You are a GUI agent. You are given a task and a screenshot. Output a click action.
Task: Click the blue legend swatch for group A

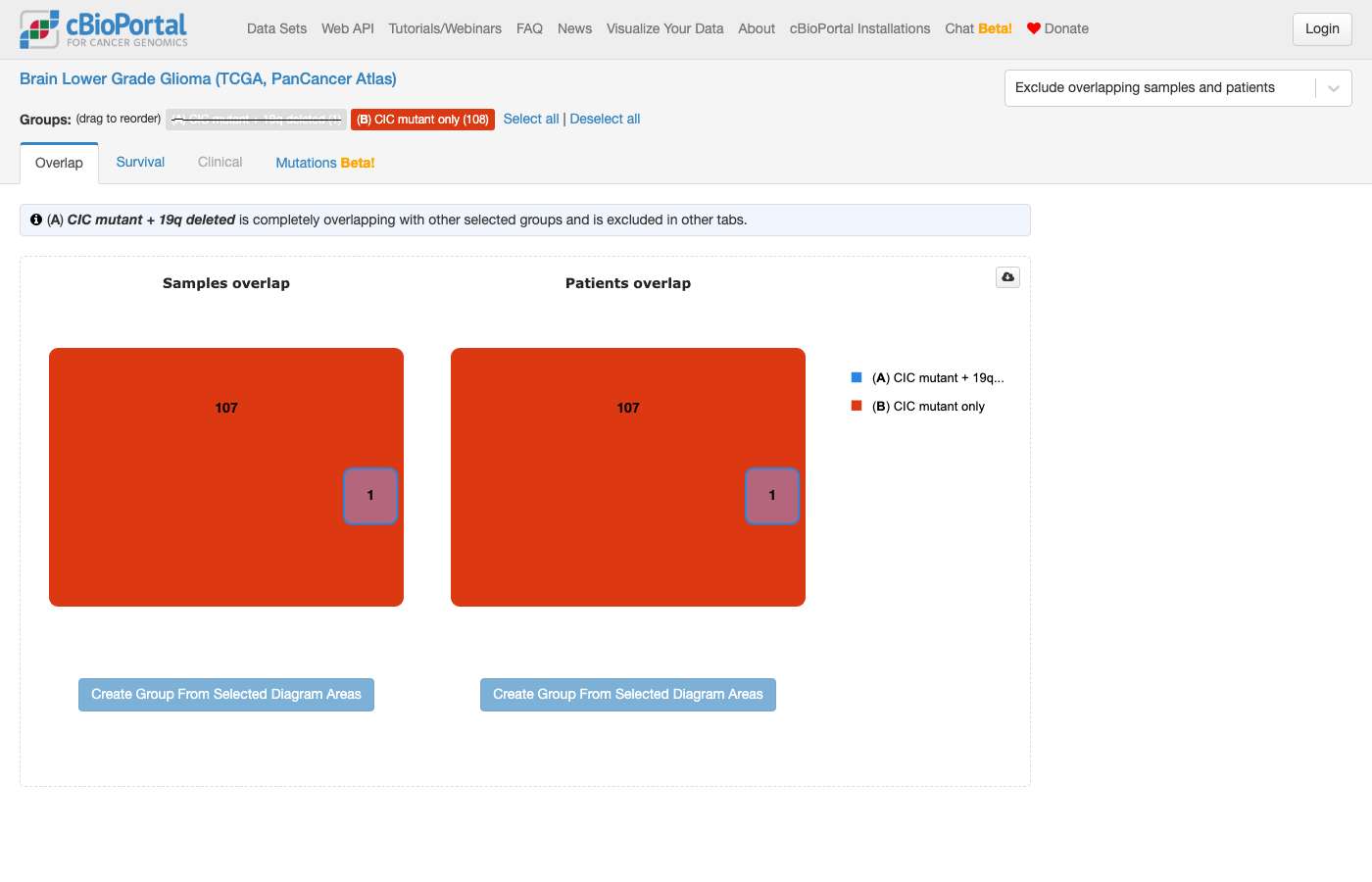(x=857, y=377)
